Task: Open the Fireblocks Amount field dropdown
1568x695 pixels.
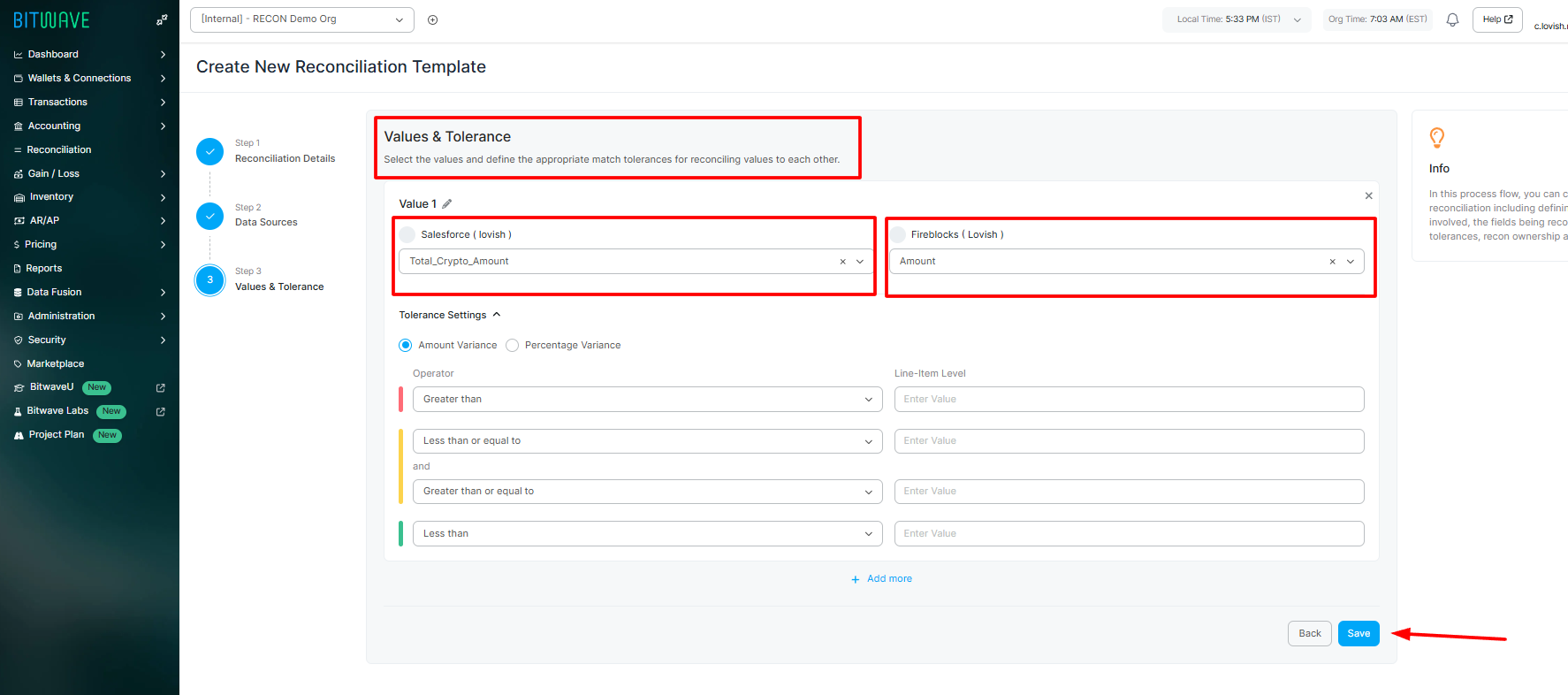Action: coord(1351,262)
